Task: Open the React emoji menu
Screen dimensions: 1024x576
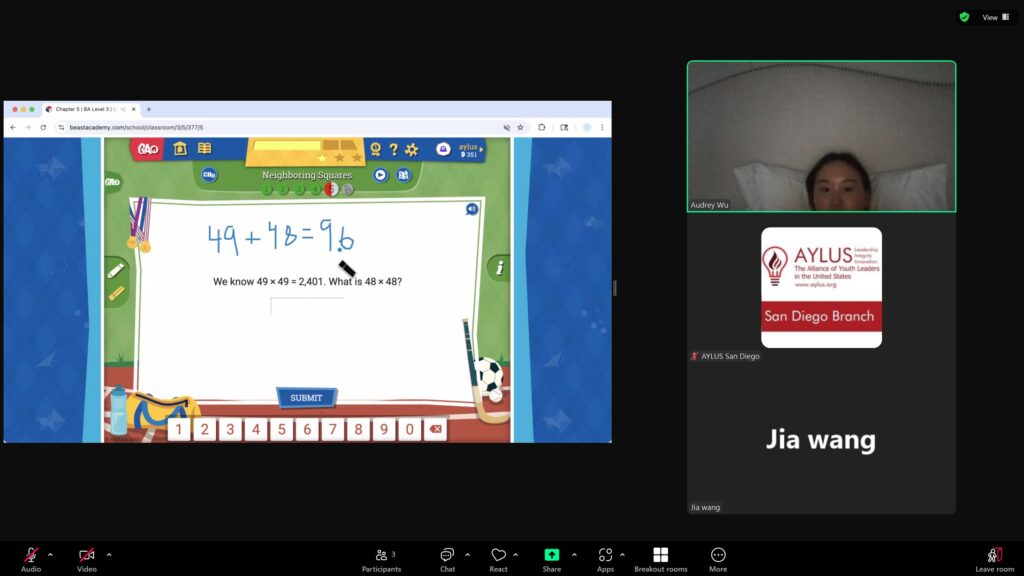Action: pos(498,559)
